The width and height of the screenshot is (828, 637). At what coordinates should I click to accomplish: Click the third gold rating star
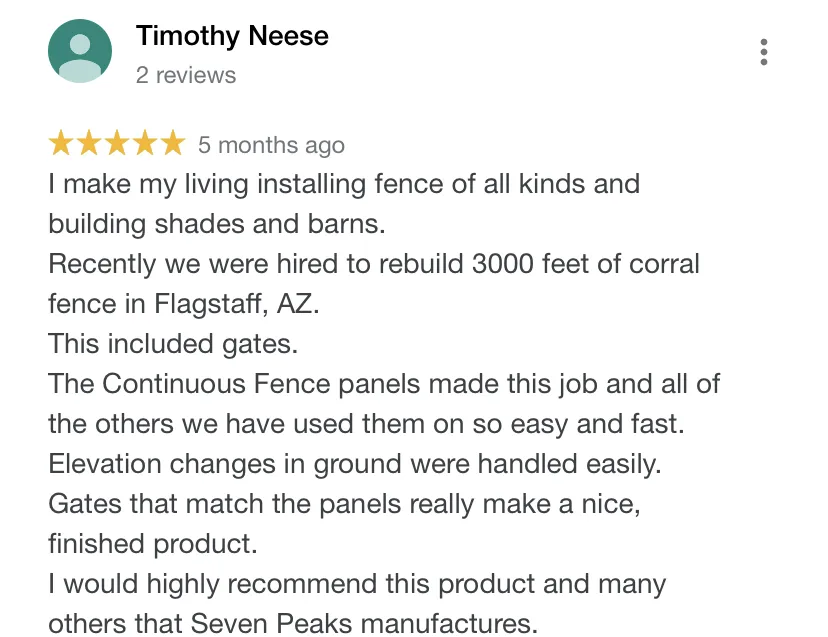(117, 143)
